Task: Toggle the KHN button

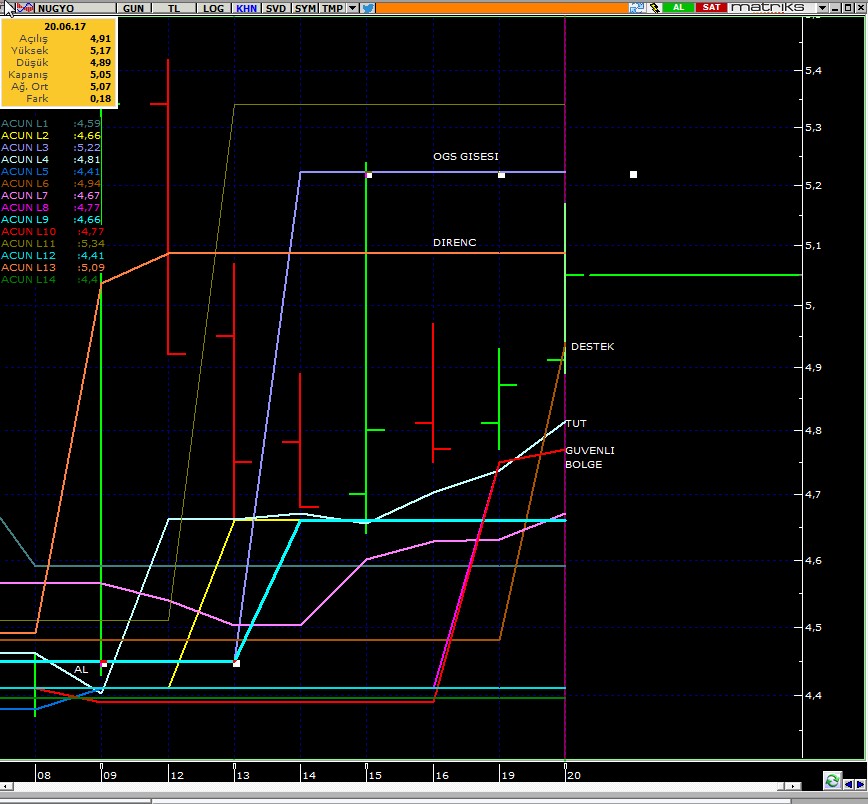Action: pyautogui.click(x=246, y=8)
